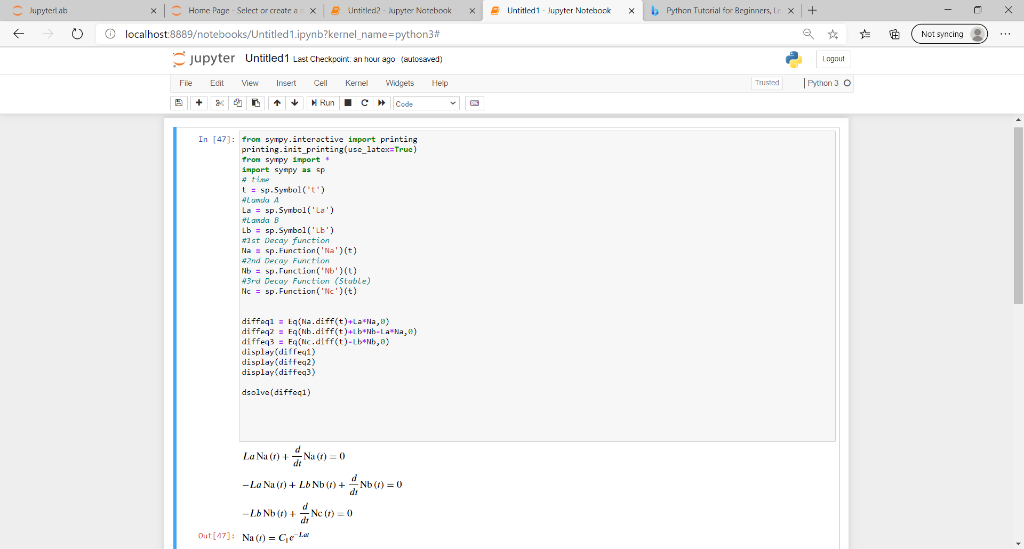1024x549 pixels.
Task: Open the browser Collections icon
Action: tap(894, 34)
